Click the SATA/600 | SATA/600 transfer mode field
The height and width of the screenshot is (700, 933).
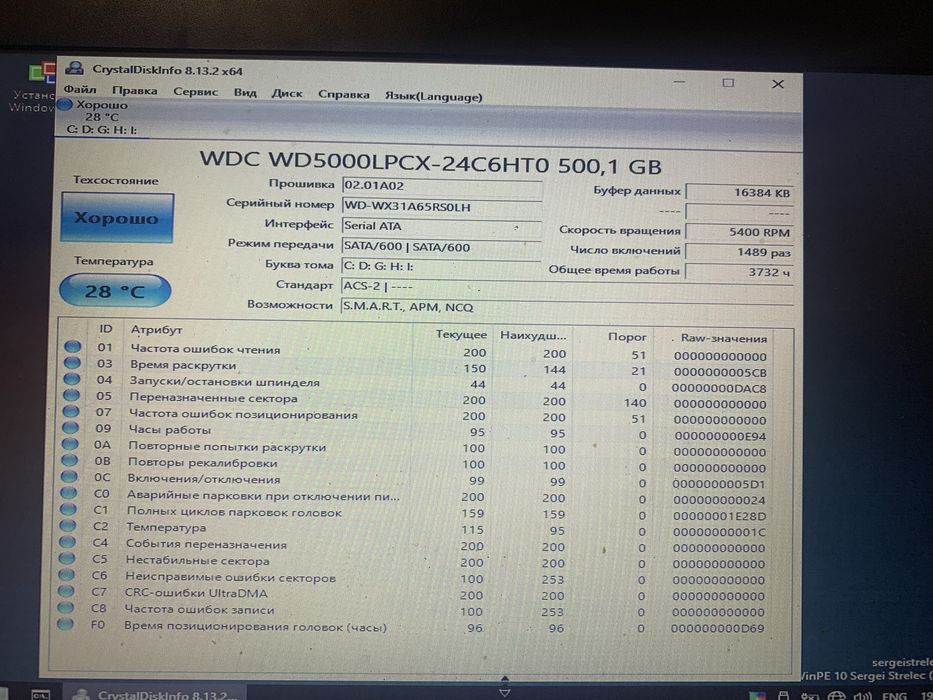click(441, 247)
